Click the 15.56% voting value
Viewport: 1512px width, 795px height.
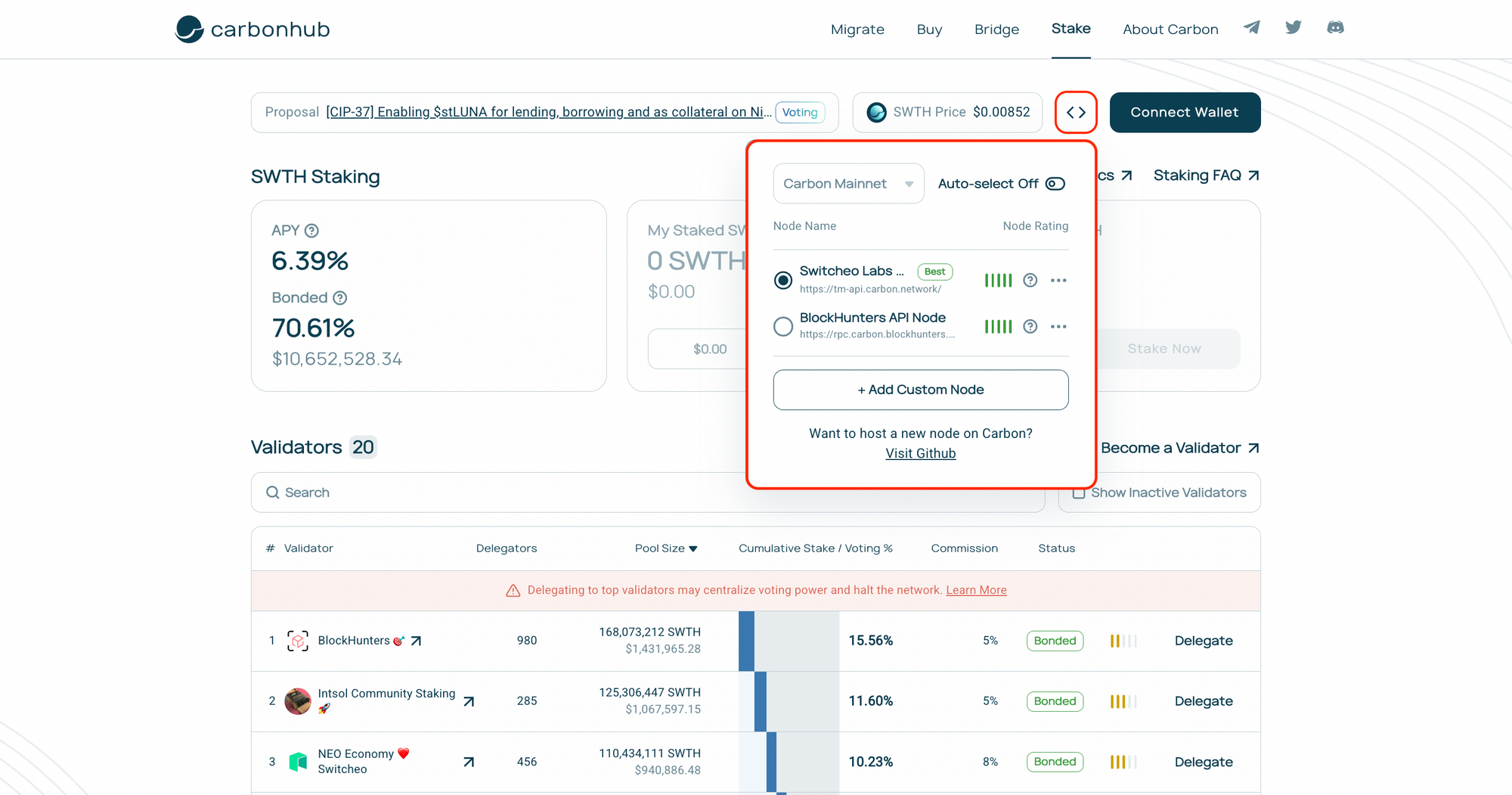pyautogui.click(x=870, y=641)
